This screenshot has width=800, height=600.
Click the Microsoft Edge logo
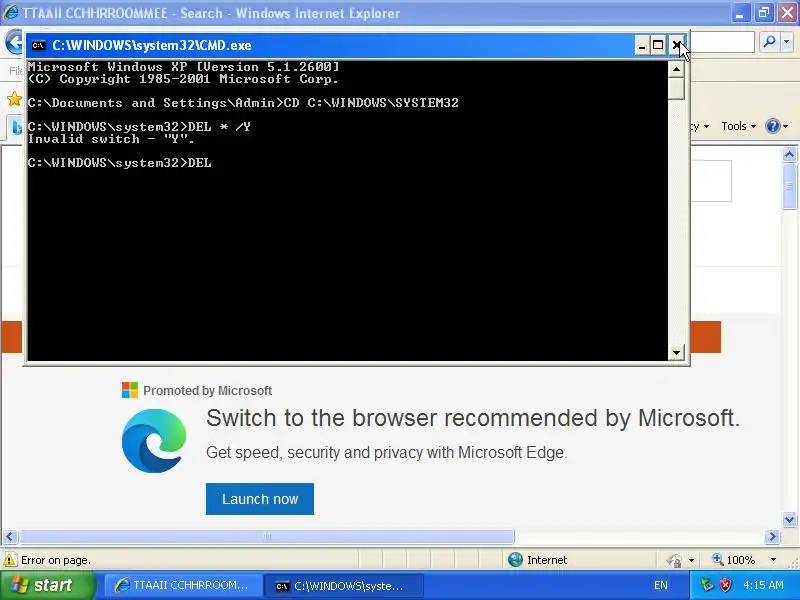[154, 440]
